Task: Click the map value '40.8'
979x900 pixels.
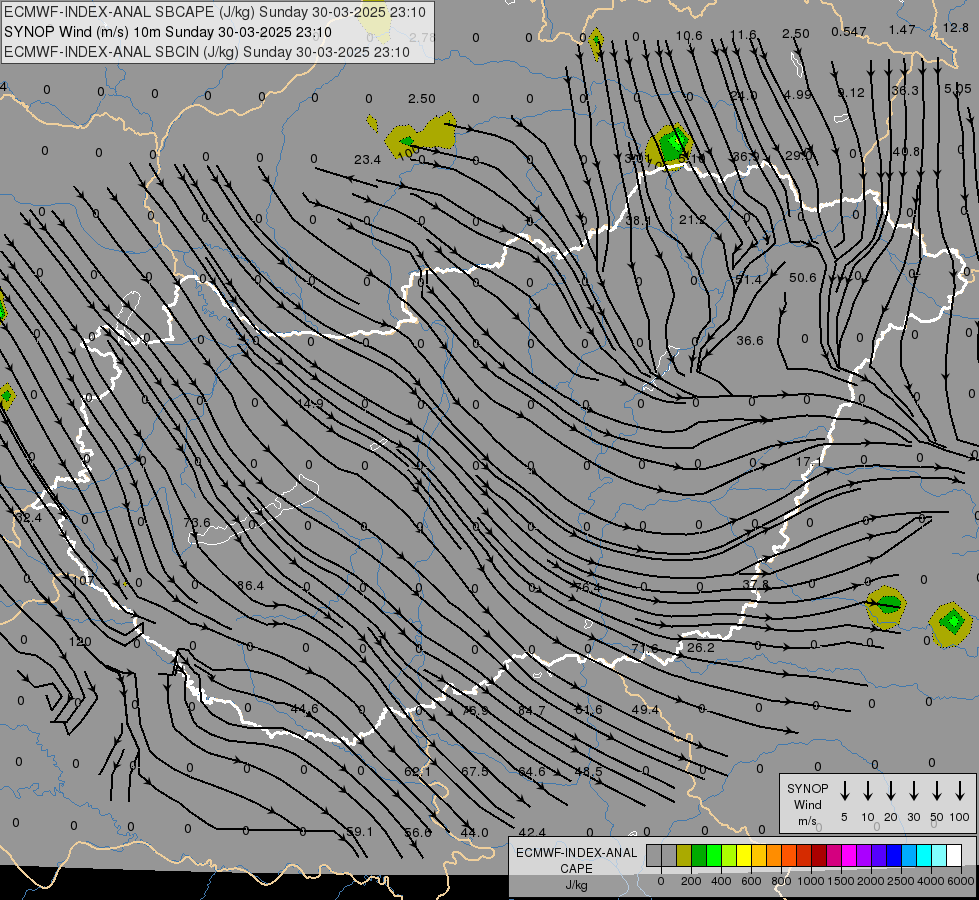Action: pos(906,151)
